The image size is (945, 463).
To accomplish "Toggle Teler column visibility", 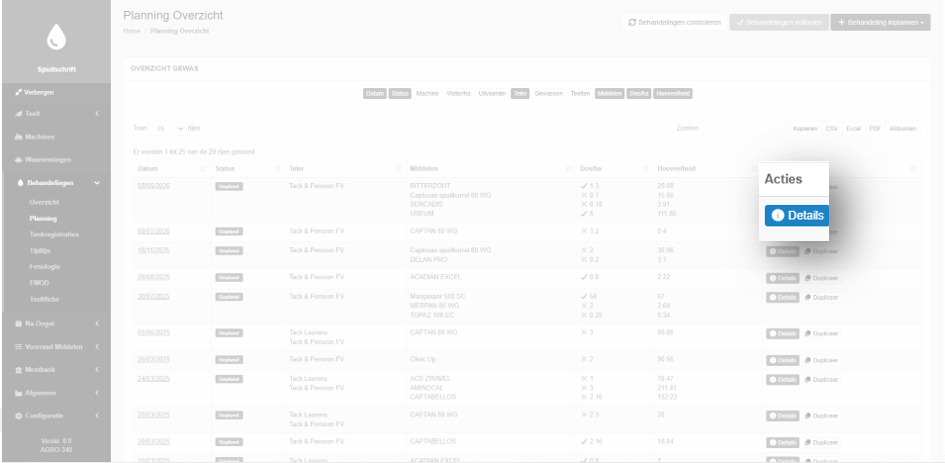I will [x=520, y=93].
